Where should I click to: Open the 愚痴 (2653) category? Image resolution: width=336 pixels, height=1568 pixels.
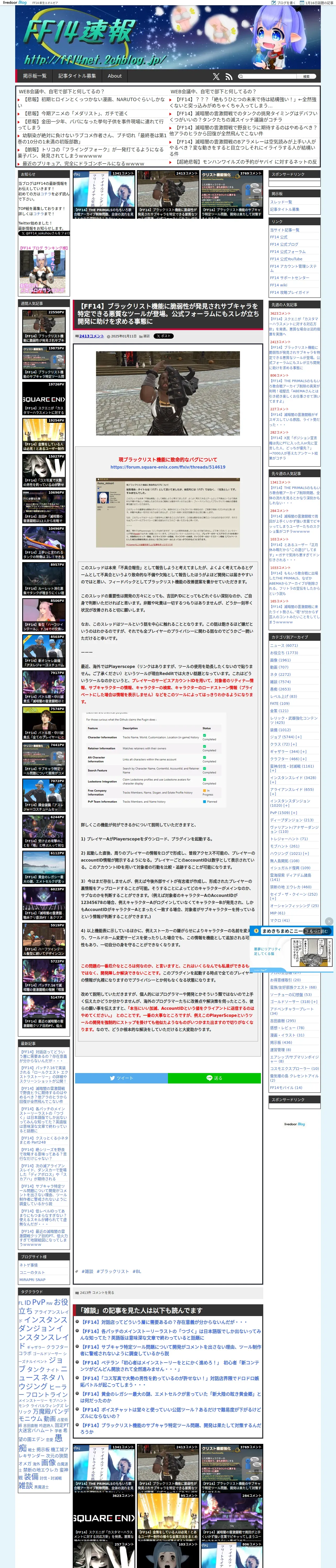tap(280, 689)
